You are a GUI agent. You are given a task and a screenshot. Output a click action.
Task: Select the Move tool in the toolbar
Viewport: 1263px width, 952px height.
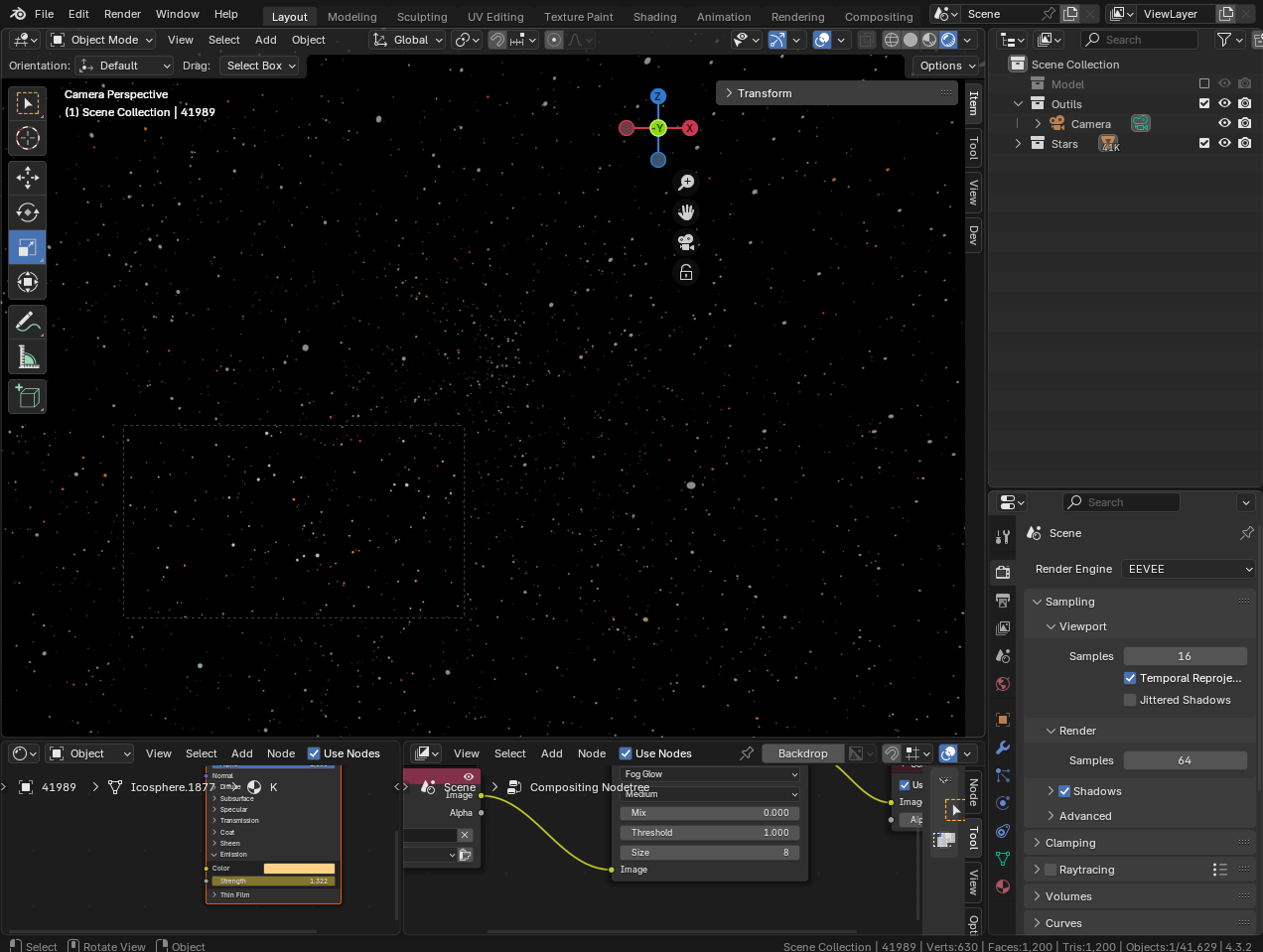[x=27, y=177]
